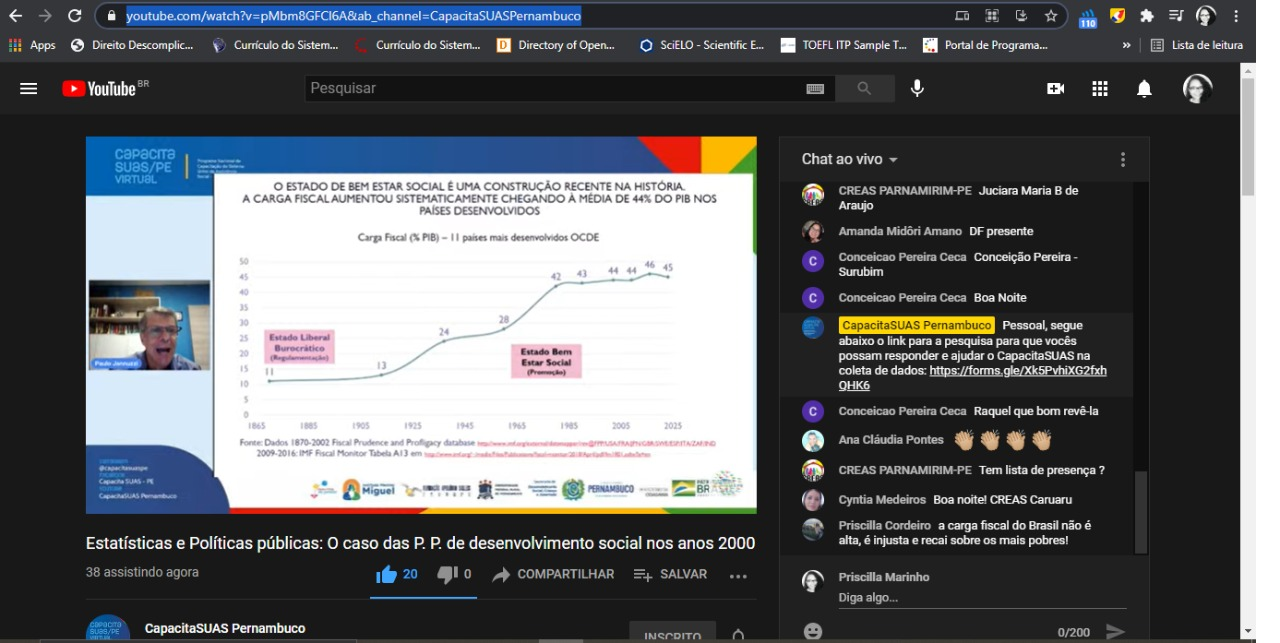Open the create video camera icon
The image size is (1280, 643).
(1055, 88)
